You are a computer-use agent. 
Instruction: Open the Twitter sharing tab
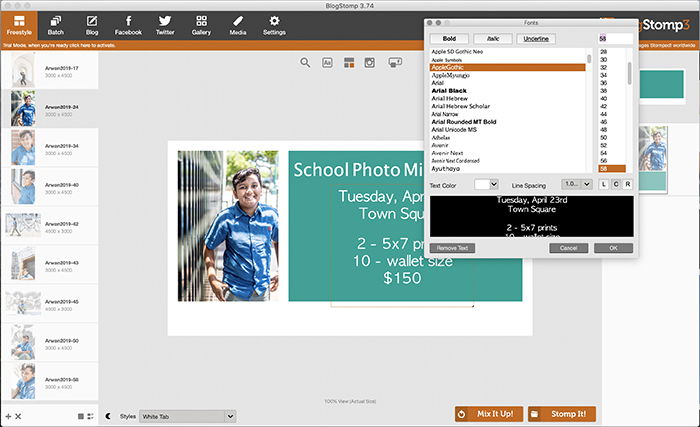tap(165, 25)
